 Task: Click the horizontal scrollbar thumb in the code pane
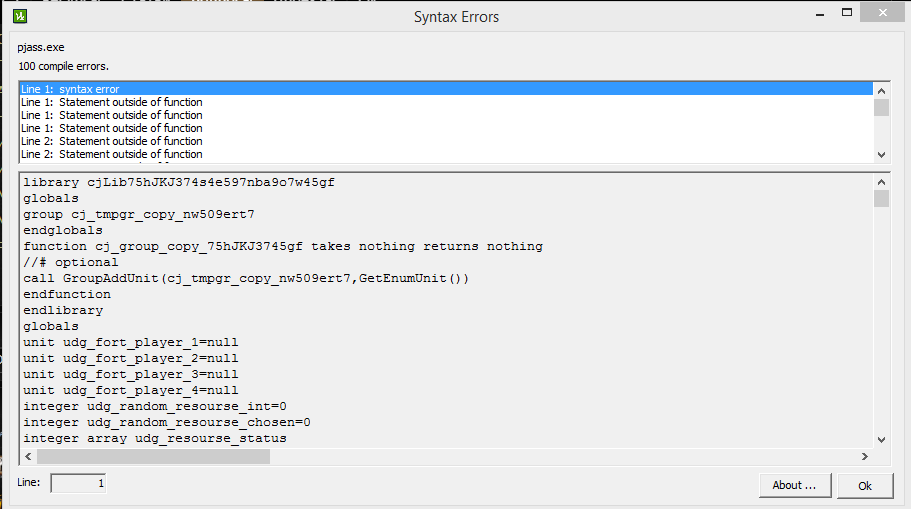click(x=152, y=456)
